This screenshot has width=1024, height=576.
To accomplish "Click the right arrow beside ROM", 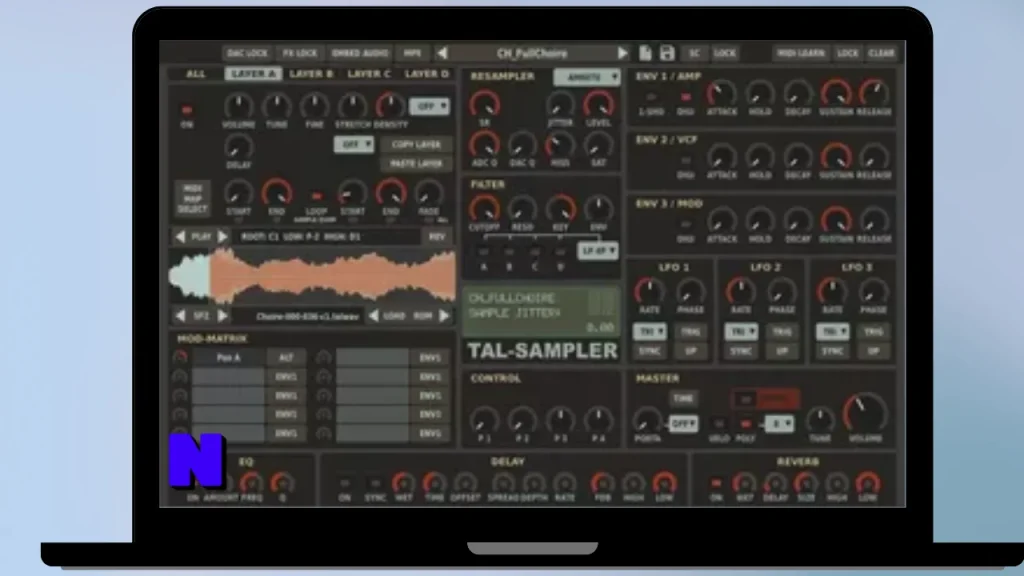I will [x=444, y=316].
